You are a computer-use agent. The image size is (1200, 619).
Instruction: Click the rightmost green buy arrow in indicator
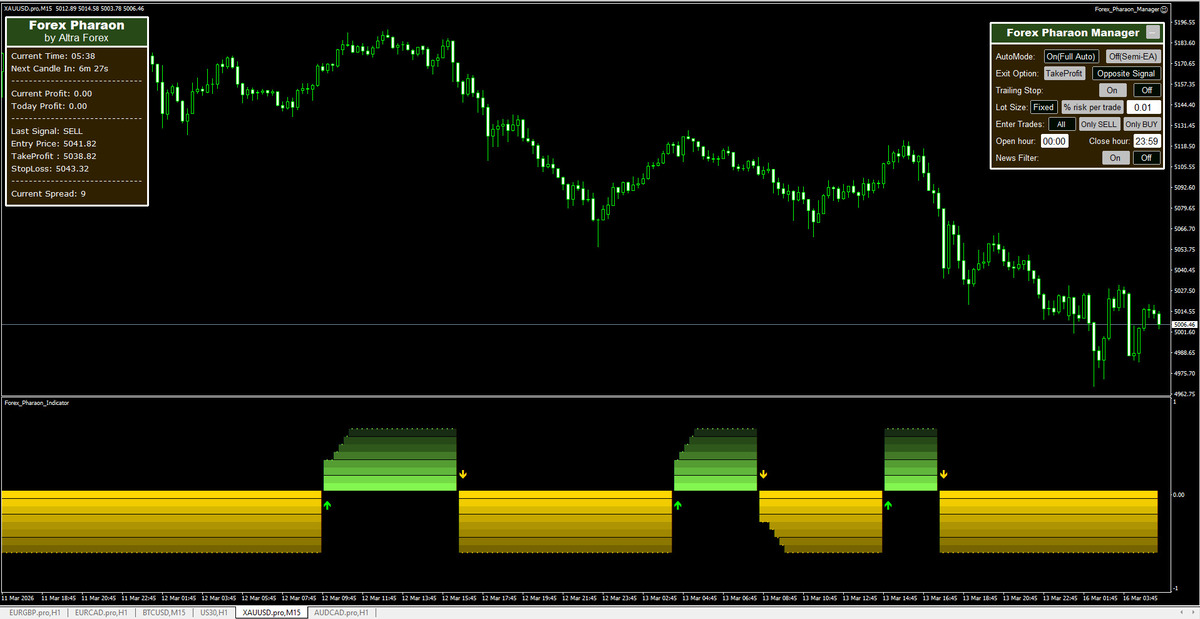[889, 506]
